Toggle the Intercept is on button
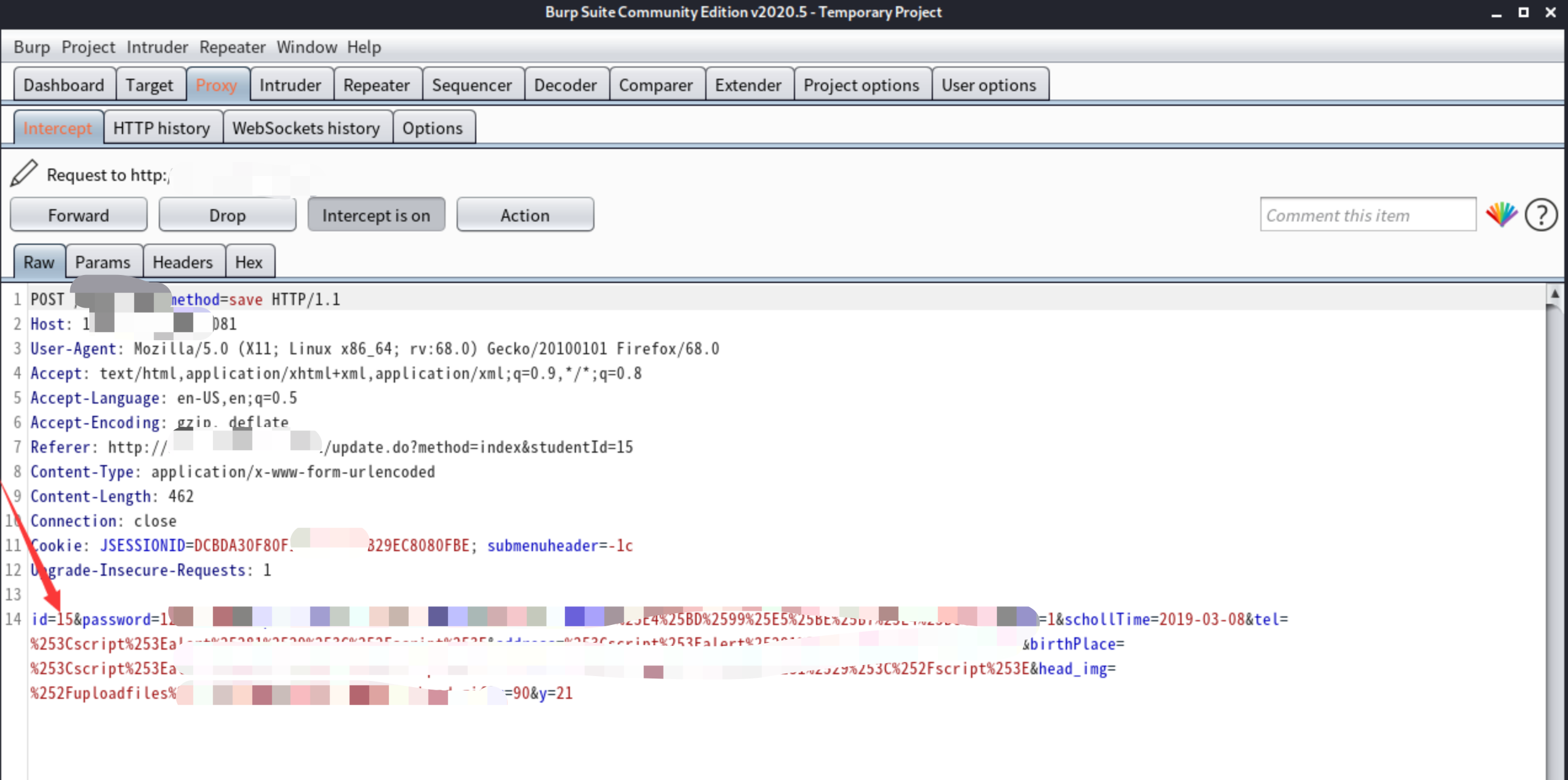The image size is (1568, 780). (375, 215)
